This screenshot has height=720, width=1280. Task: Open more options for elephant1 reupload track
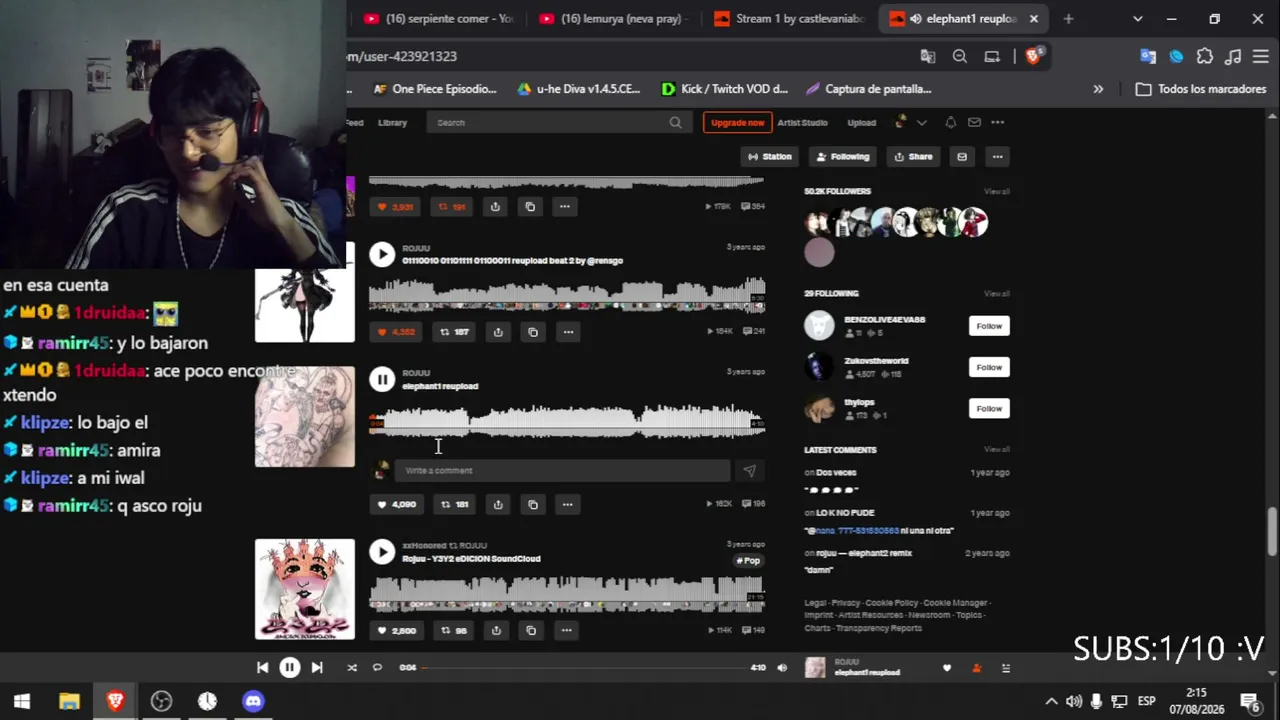point(567,504)
